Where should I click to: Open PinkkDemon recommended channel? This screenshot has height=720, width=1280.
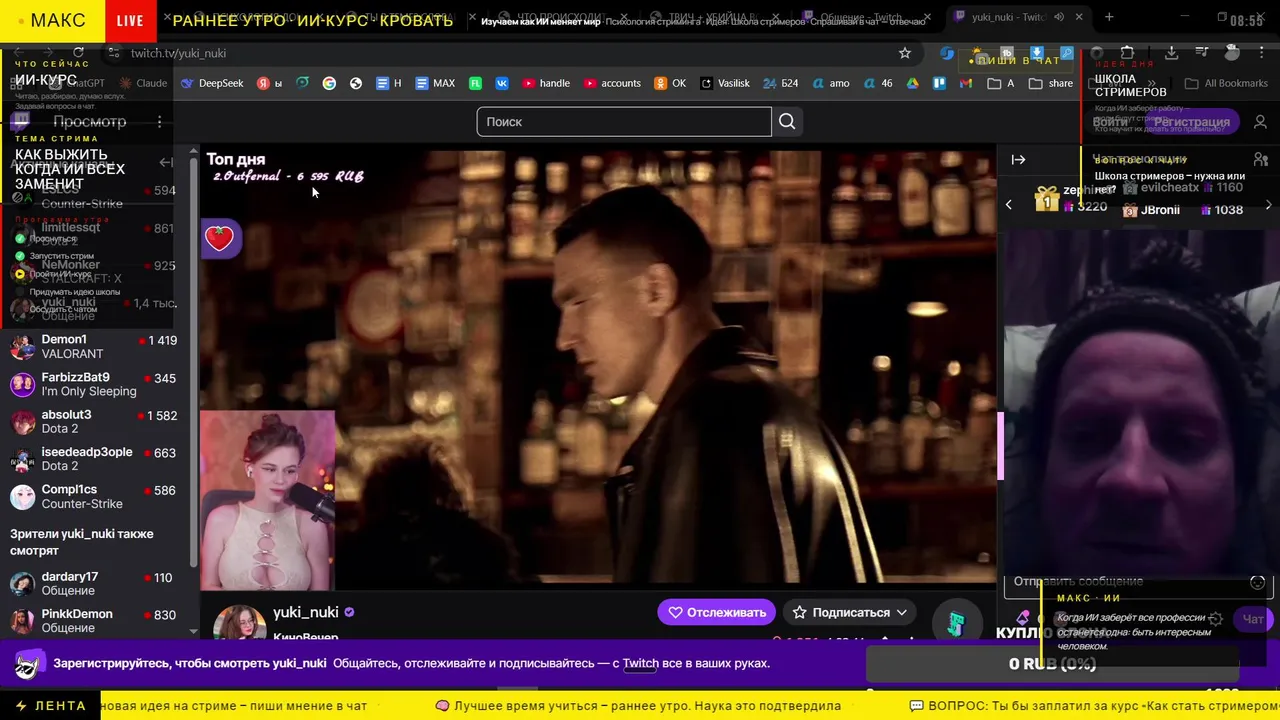pyautogui.click(x=93, y=621)
